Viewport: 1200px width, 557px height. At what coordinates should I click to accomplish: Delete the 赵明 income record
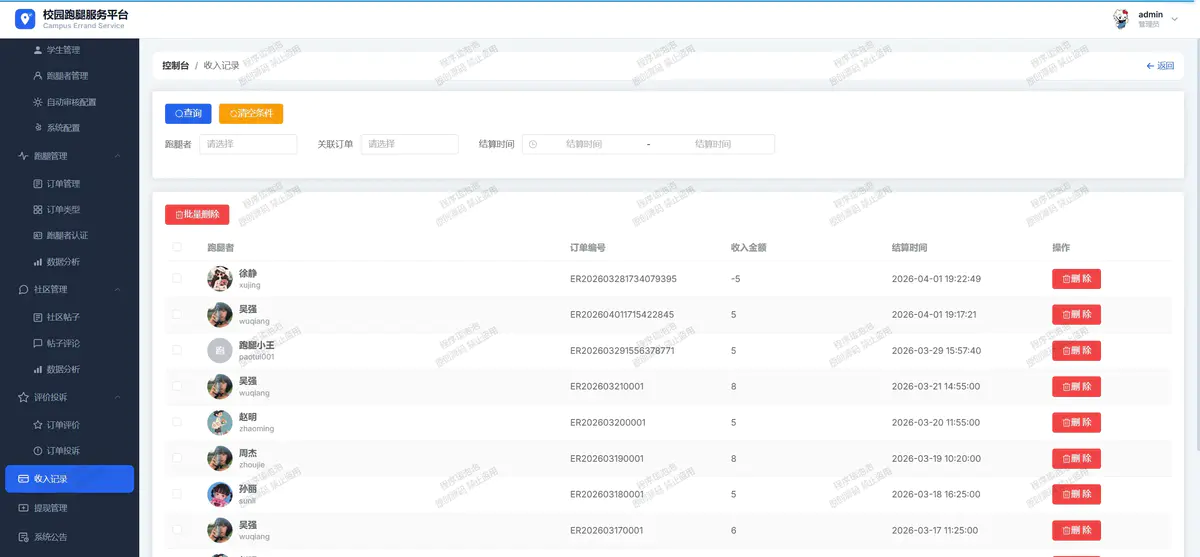[x=1076, y=423]
